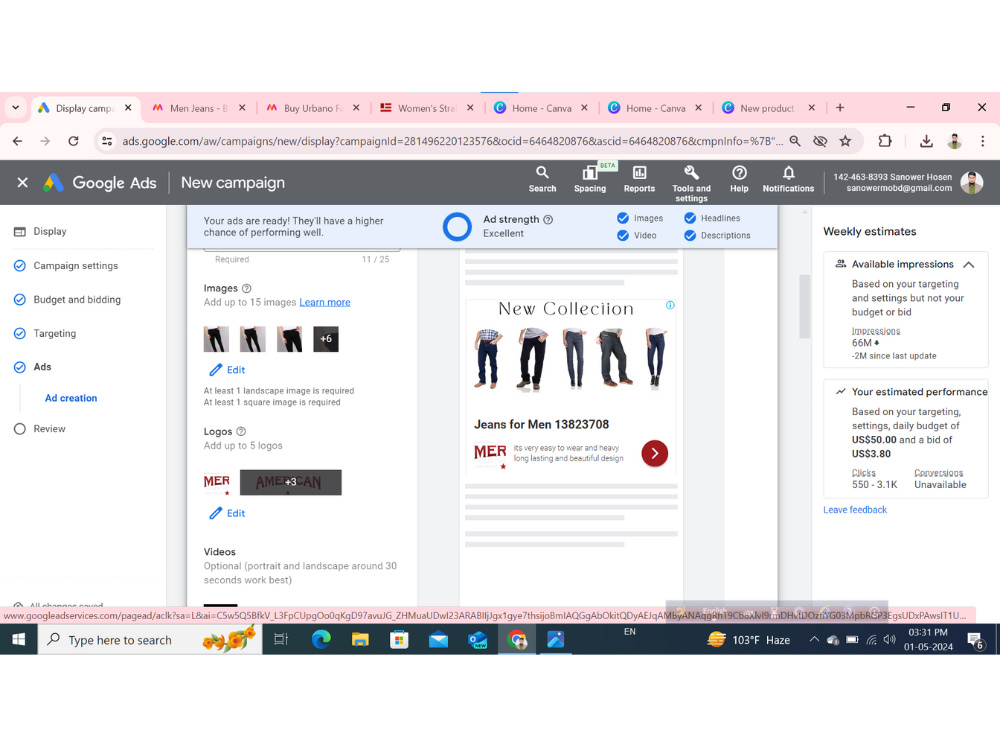1000x750 pixels.
Task: Open the Help question icon
Action: point(739,179)
